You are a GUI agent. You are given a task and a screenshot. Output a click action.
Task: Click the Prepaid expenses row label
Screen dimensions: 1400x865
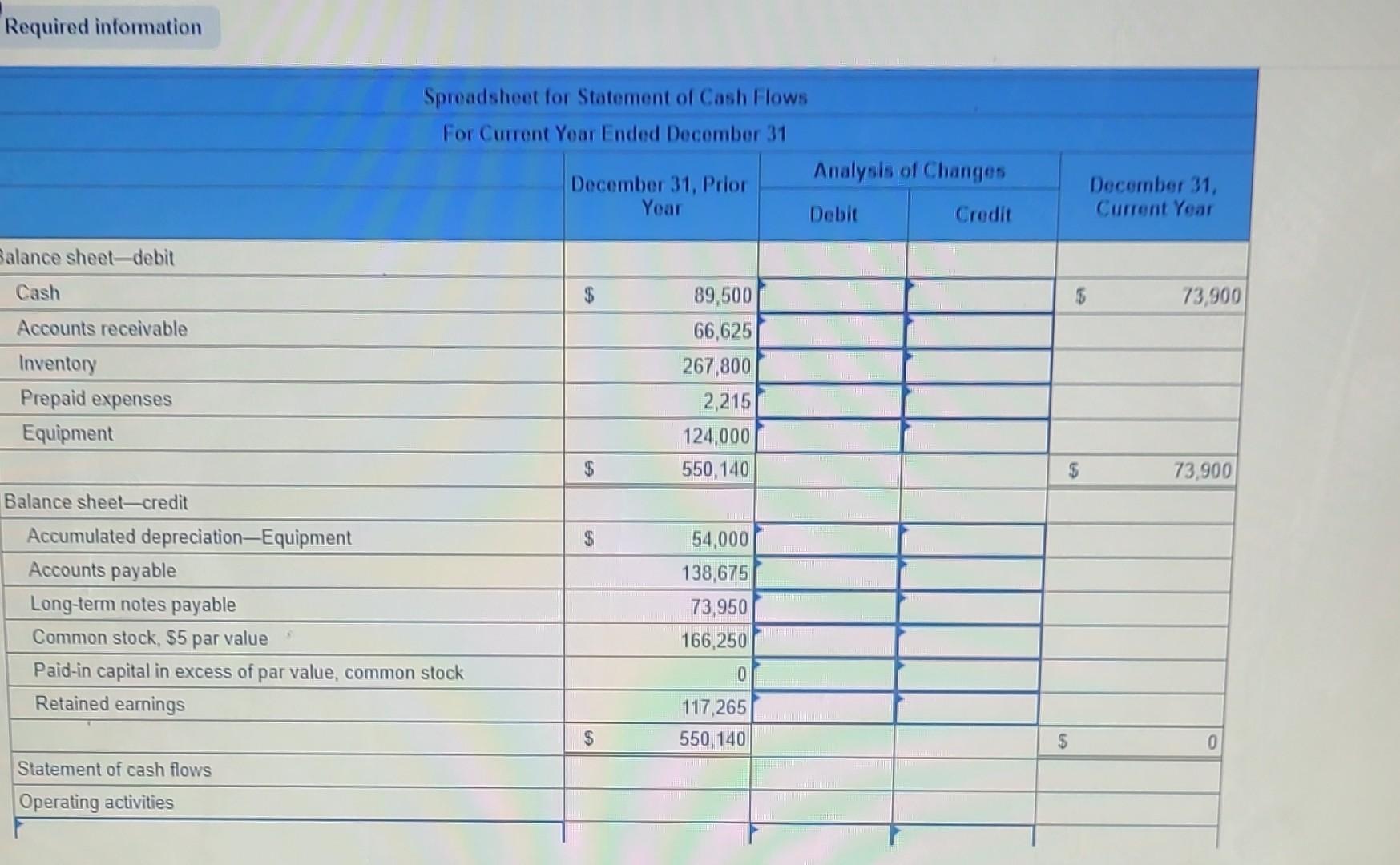click(95, 399)
